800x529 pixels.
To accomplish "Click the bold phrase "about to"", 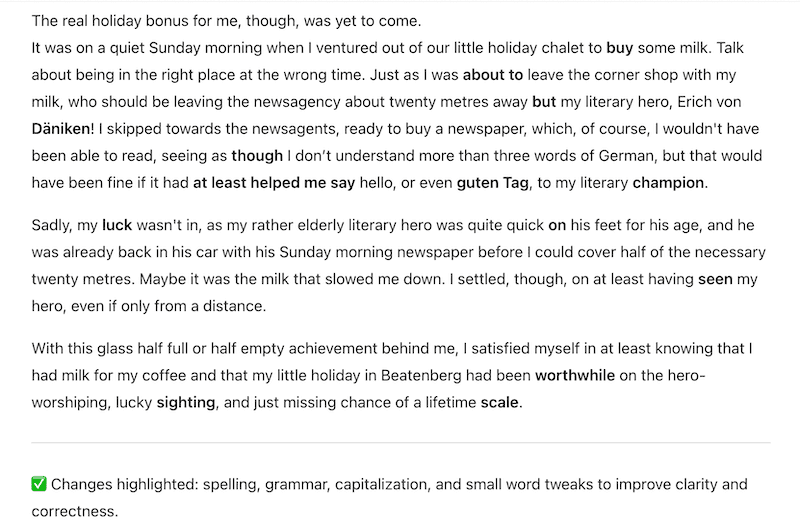I will (x=493, y=75).
